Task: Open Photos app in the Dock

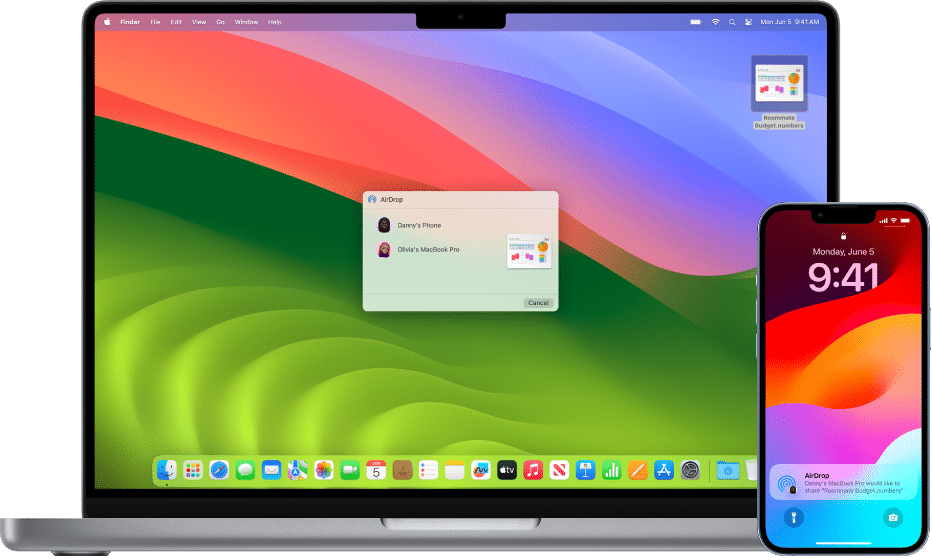Action: 323,471
